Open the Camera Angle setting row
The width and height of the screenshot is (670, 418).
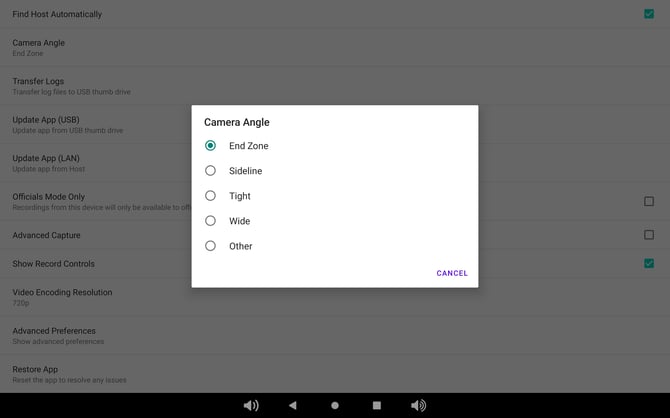90,47
